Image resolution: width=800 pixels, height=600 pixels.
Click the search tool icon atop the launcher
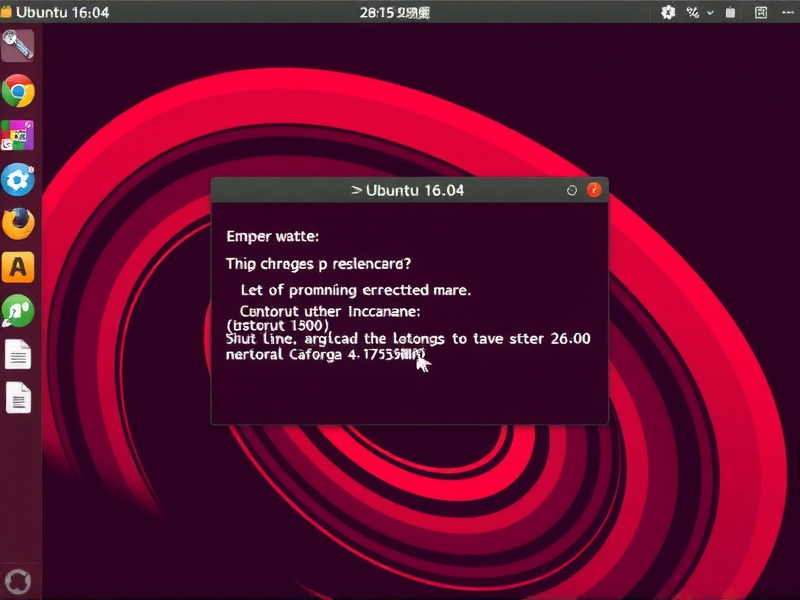tap(18, 46)
